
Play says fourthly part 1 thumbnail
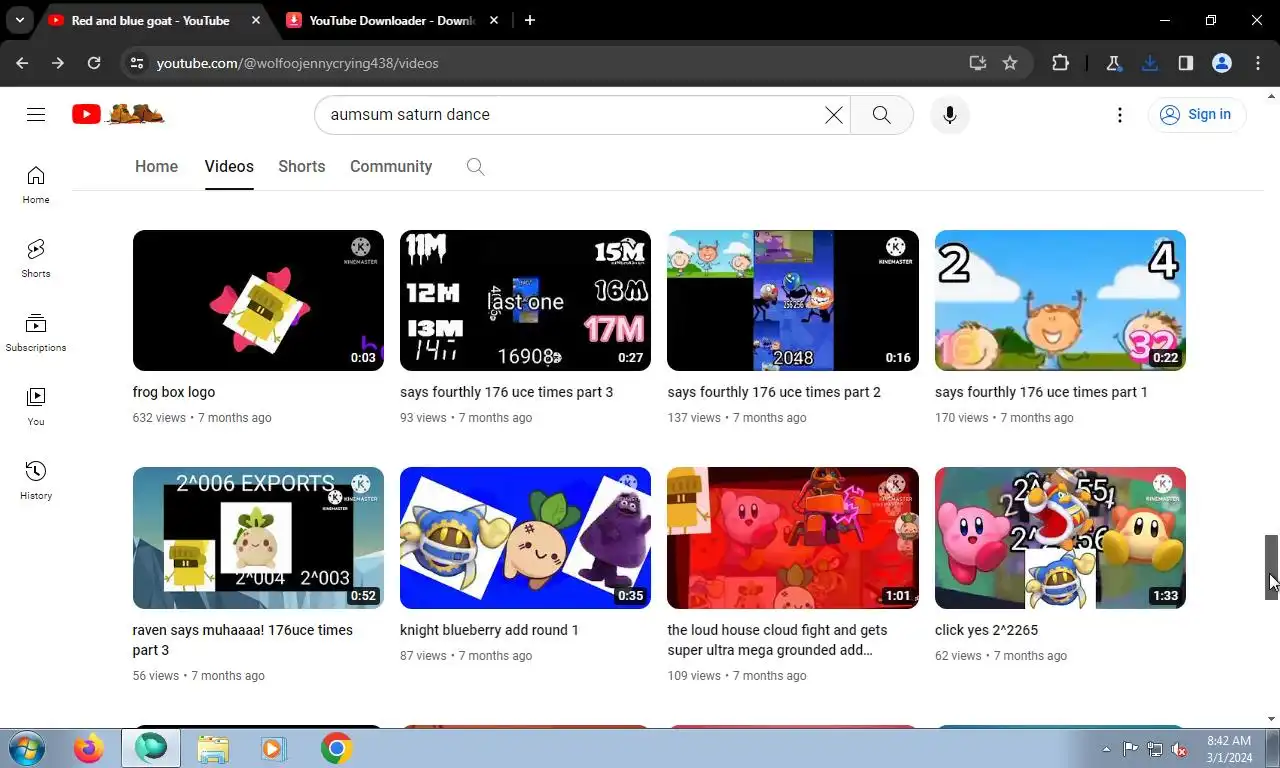[1060, 300]
